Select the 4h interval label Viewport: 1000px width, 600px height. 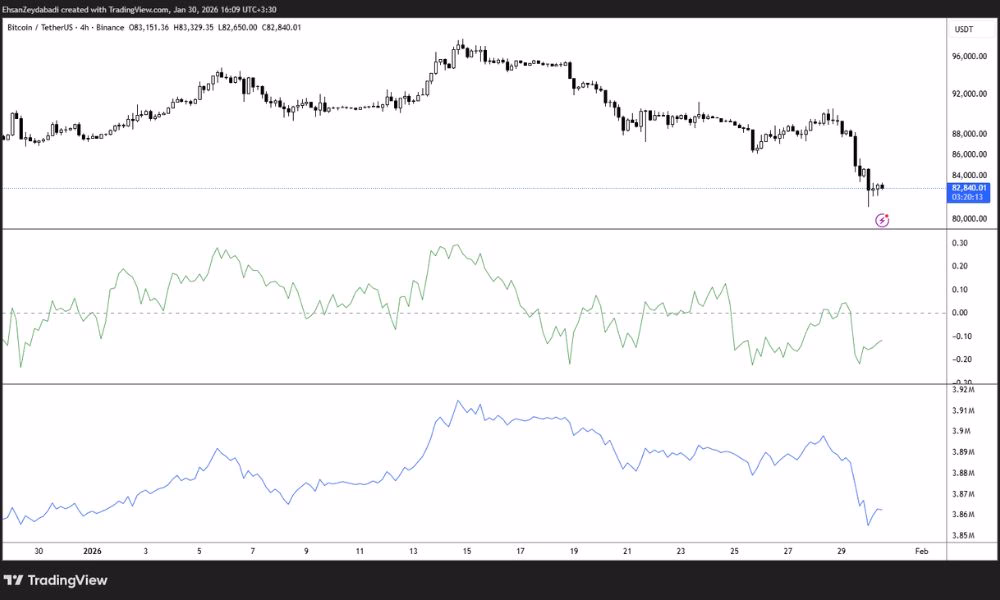(85, 27)
